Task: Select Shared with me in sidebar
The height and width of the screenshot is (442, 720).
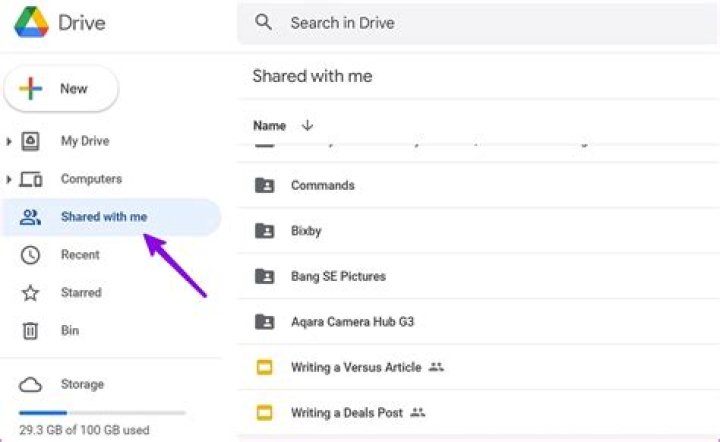Action: pos(104,217)
